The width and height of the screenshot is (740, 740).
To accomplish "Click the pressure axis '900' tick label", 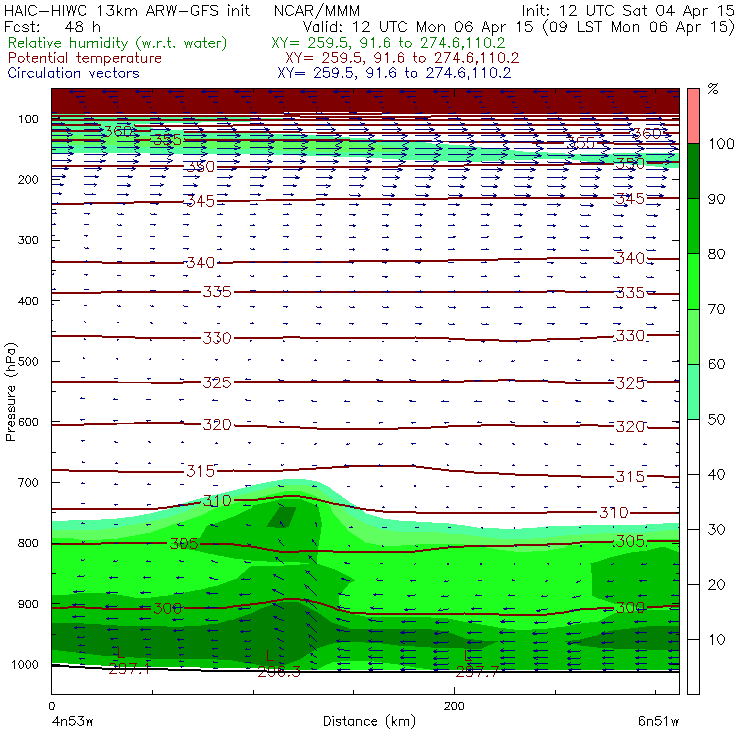I will 28,604.
